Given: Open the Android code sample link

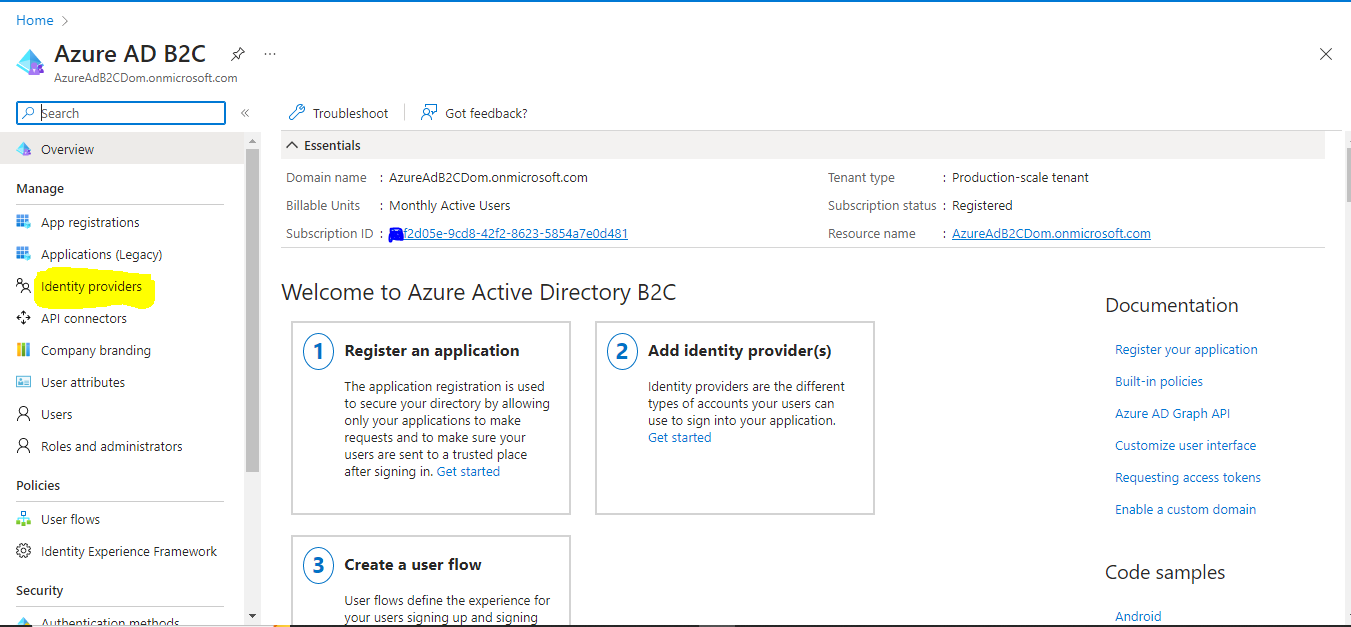Looking at the screenshot, I should (1138, 616).
